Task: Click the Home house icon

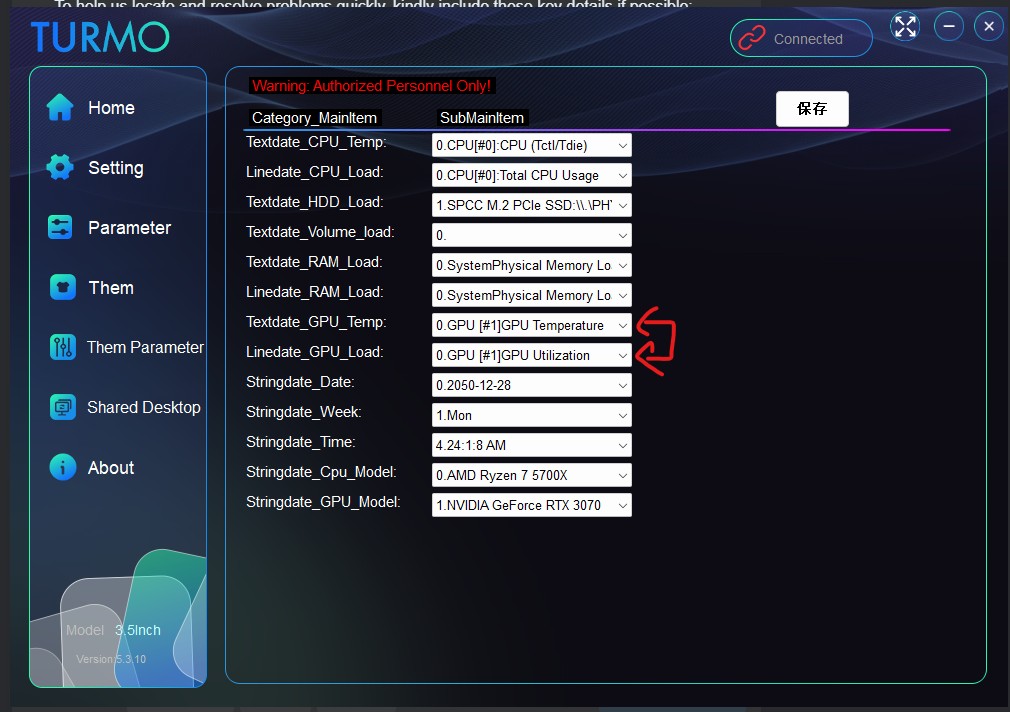Action: click(x=60, y=108)
